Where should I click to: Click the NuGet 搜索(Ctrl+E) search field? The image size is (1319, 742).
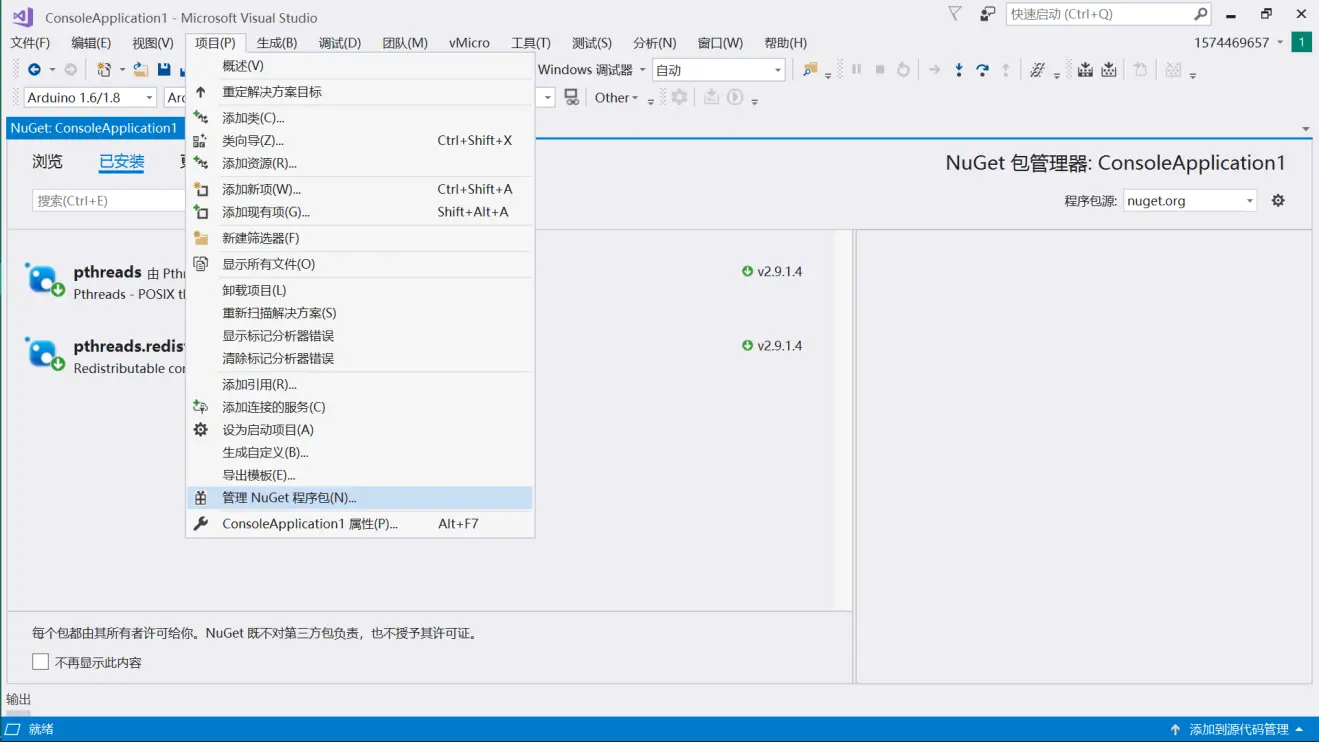108,200
